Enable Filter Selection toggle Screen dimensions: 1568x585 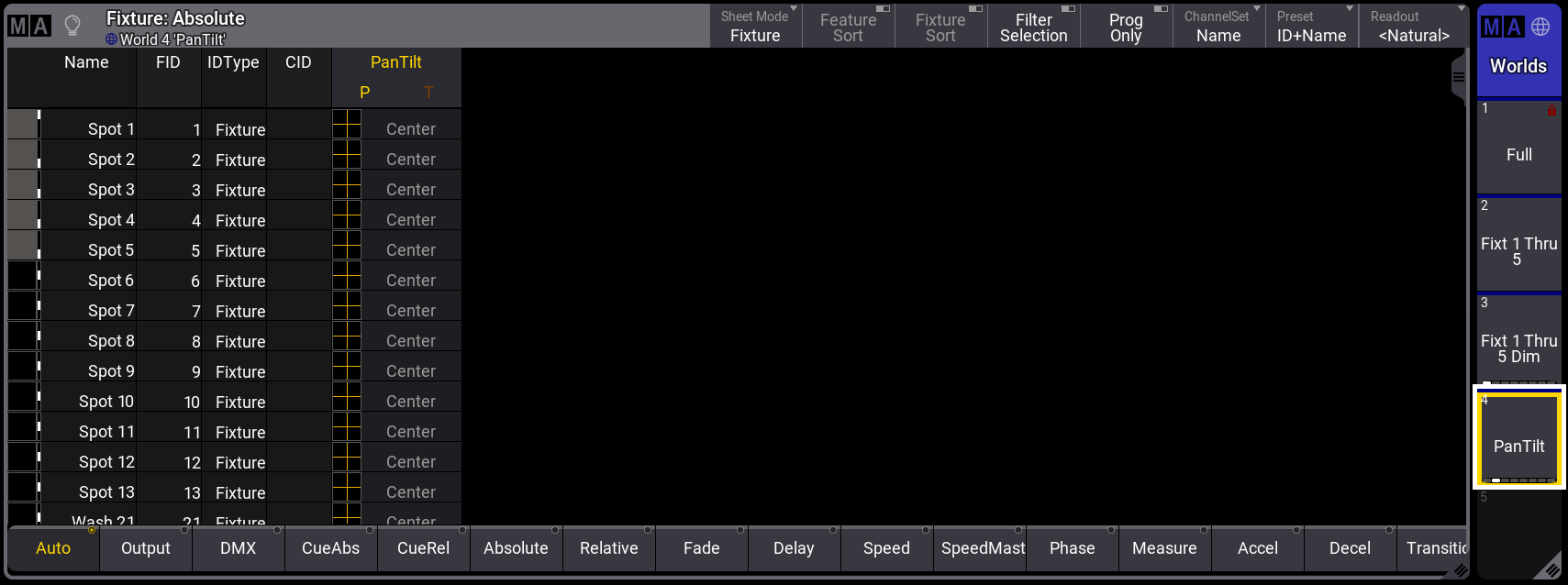tap(1033, 27)
